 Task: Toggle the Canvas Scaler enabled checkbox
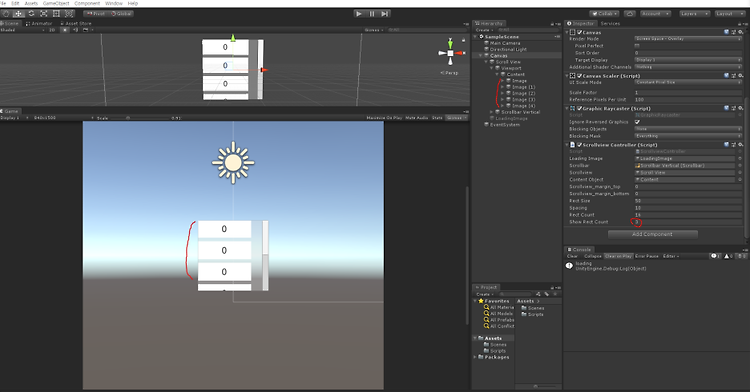coord(580,76)
